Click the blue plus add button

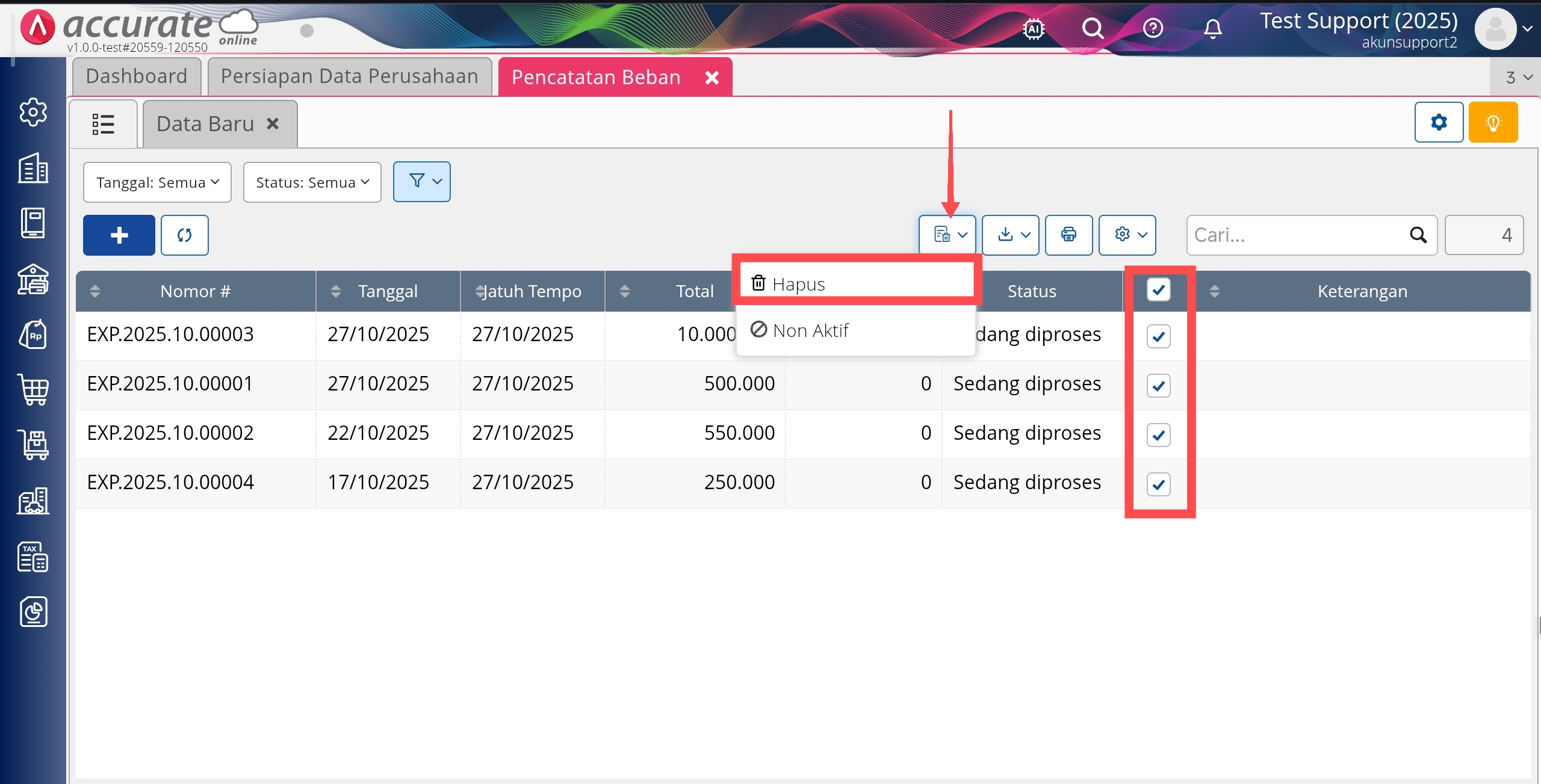(119, 235)
